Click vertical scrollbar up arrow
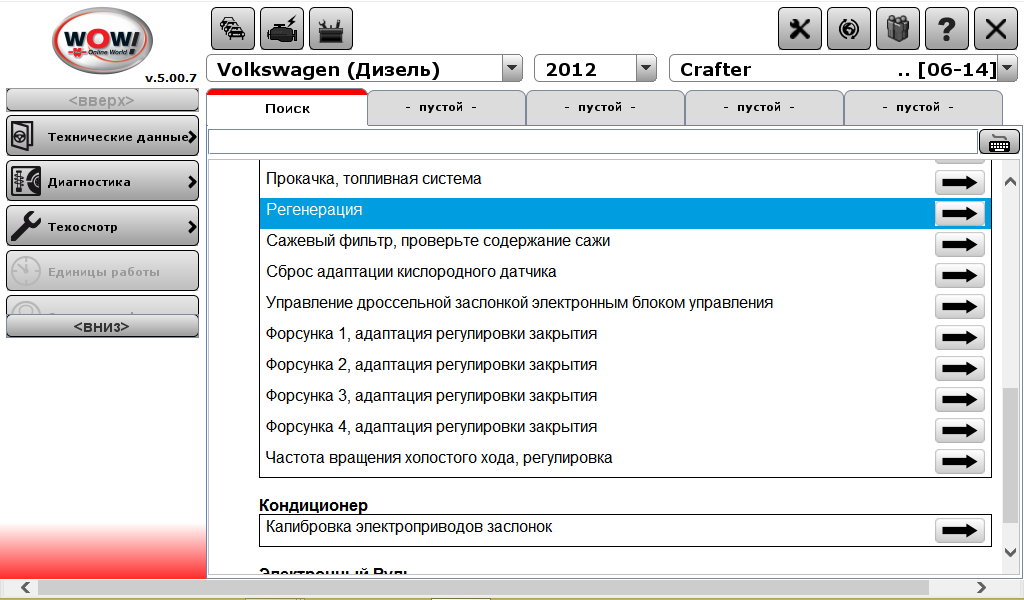1024x600 pixels. [x=1010, y=182]
